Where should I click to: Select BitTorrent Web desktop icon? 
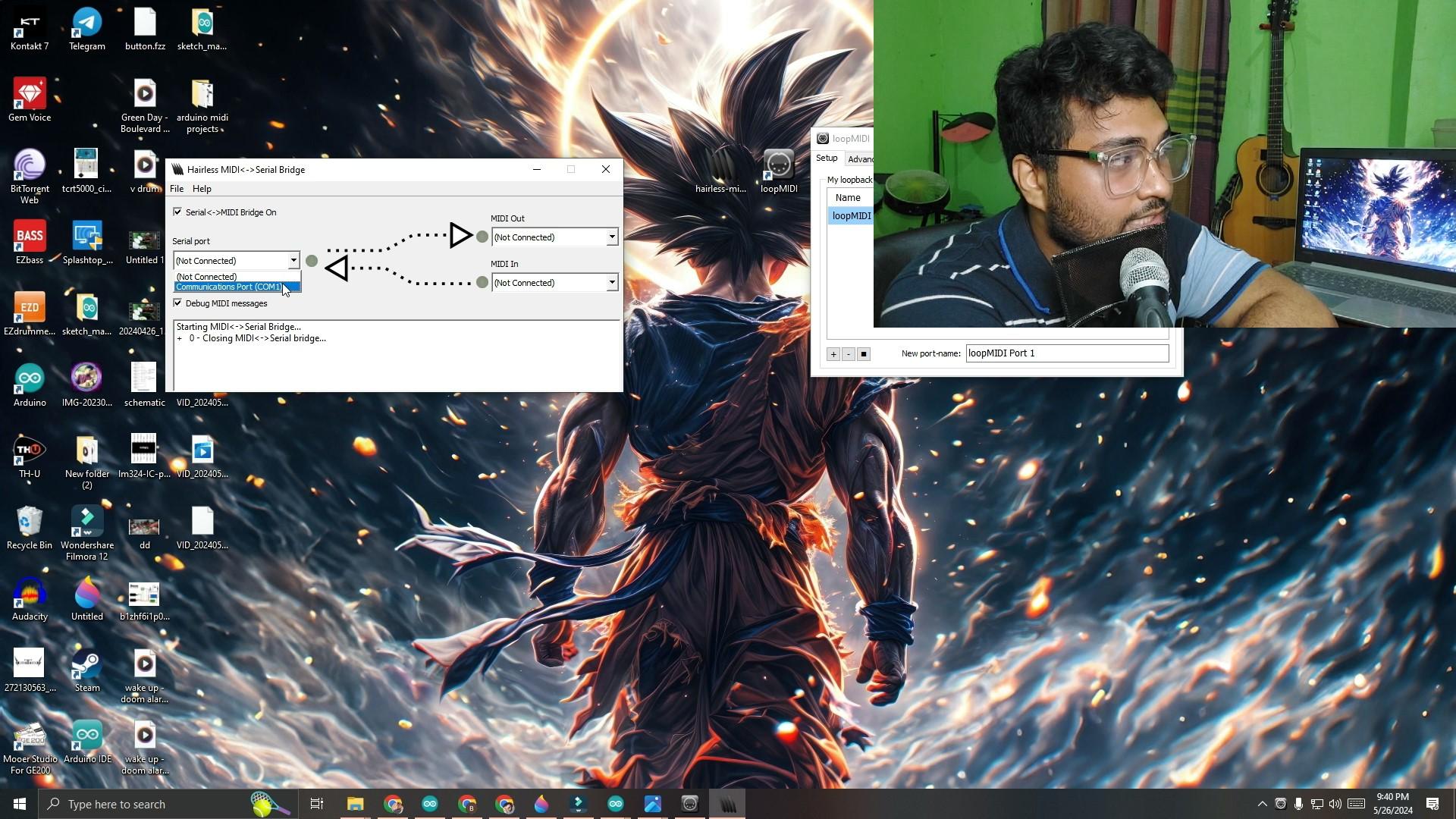(30, 177)
